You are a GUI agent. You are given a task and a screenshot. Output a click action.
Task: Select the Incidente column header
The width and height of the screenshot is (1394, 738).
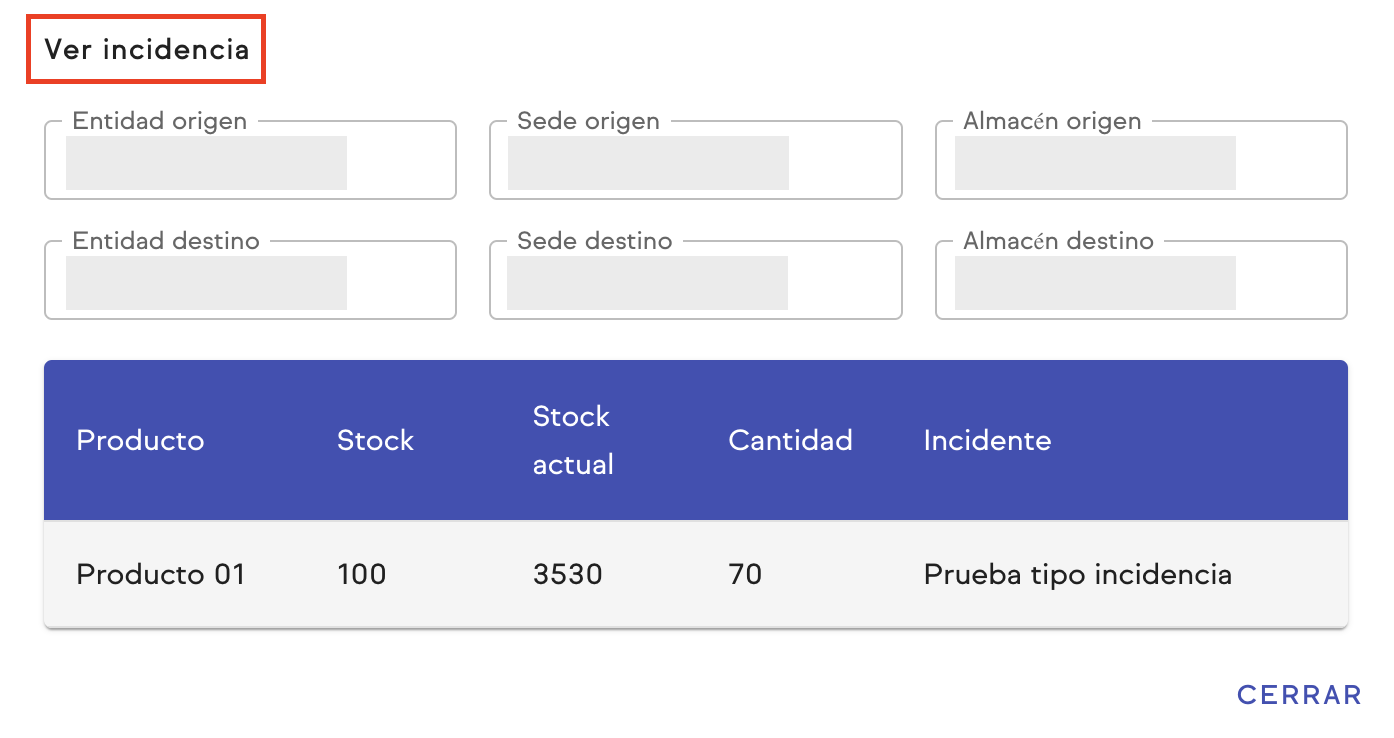click(x=987, y=440)
